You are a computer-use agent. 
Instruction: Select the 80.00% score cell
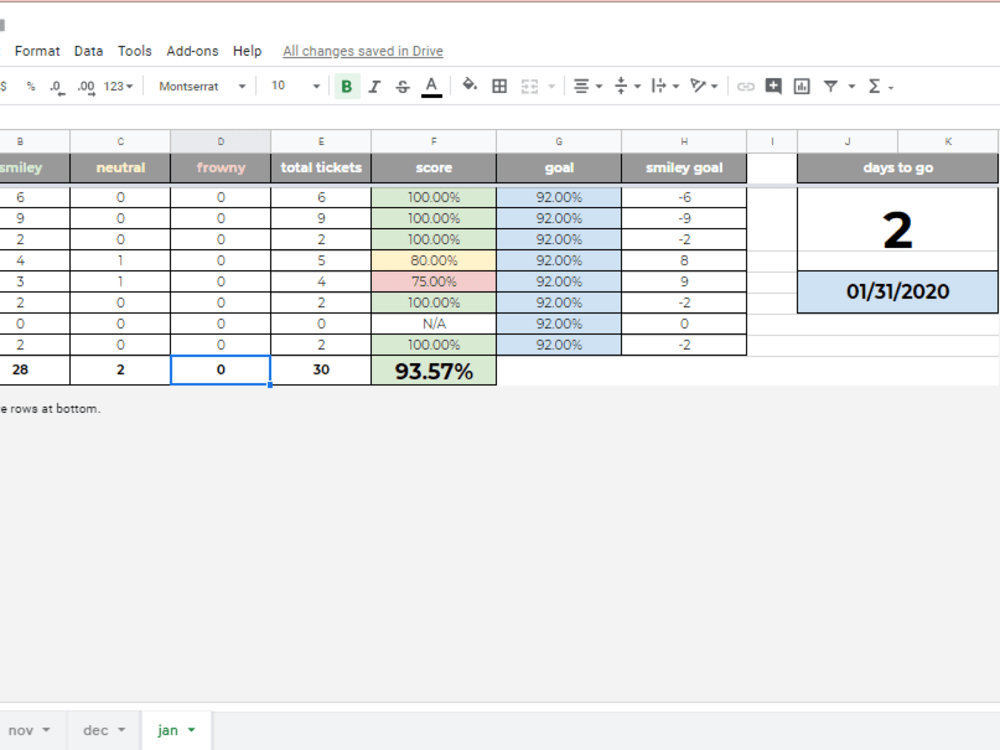434,260
